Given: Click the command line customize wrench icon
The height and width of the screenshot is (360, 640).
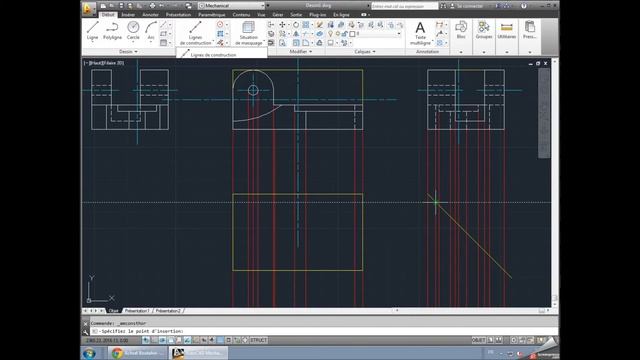Looking at the screenshot, I should (85, 331).
